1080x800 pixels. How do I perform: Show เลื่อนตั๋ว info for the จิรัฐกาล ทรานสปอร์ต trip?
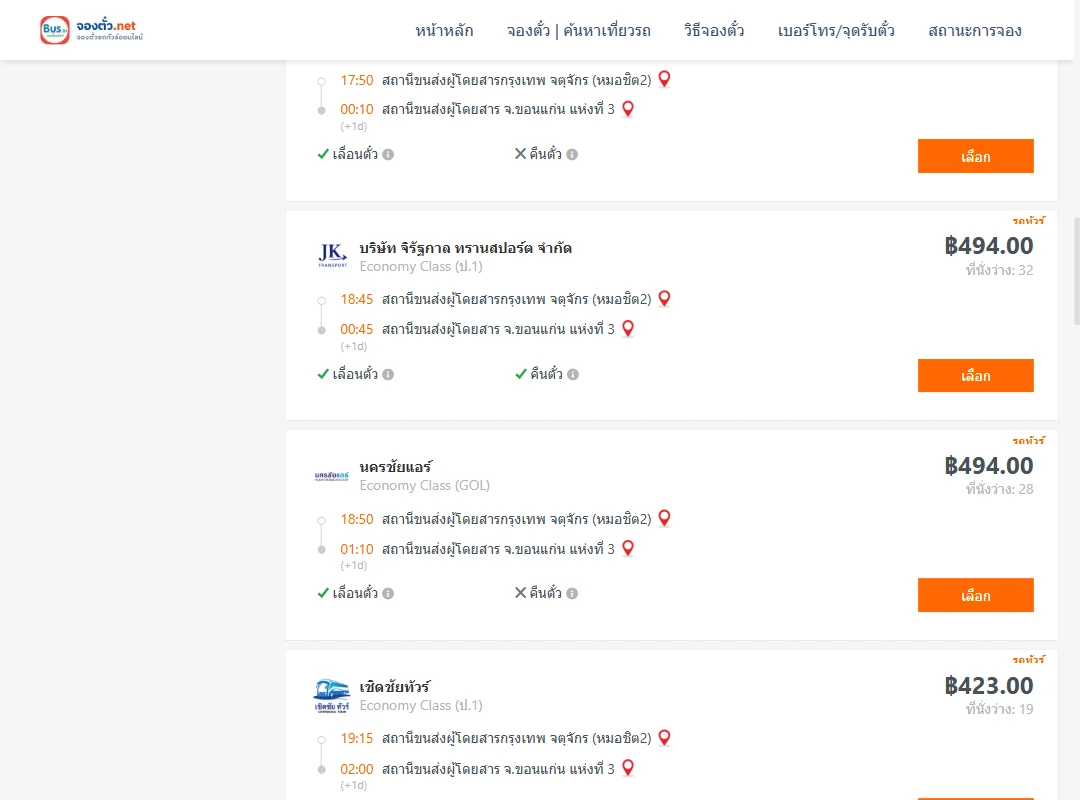(388, 374)
